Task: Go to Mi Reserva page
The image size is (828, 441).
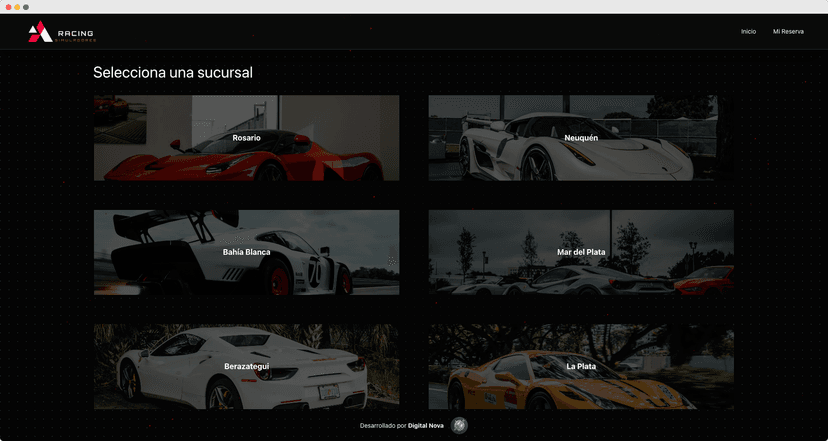Action: [x=788, y=32]
